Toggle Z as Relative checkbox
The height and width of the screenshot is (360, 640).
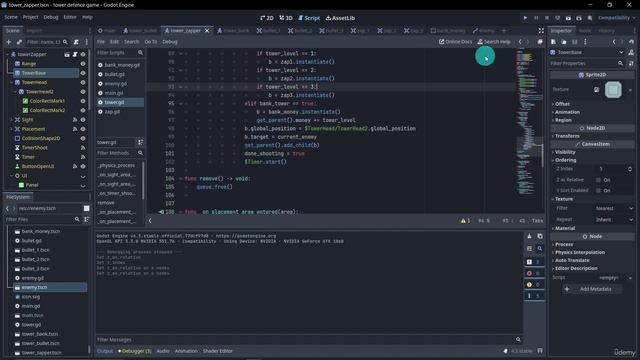coord(598,180)
